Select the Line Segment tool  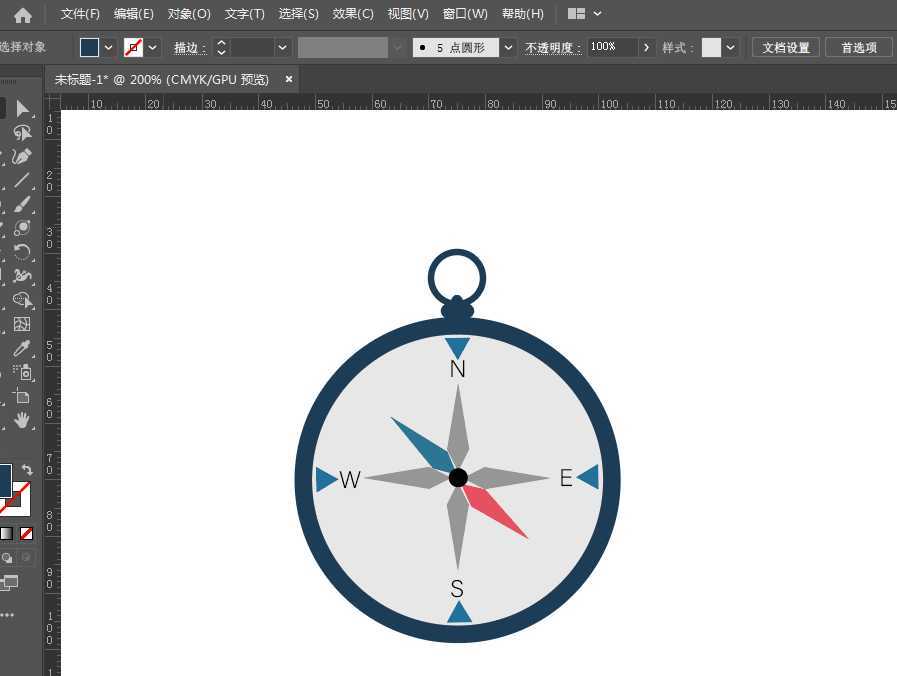tap(22, 181)
